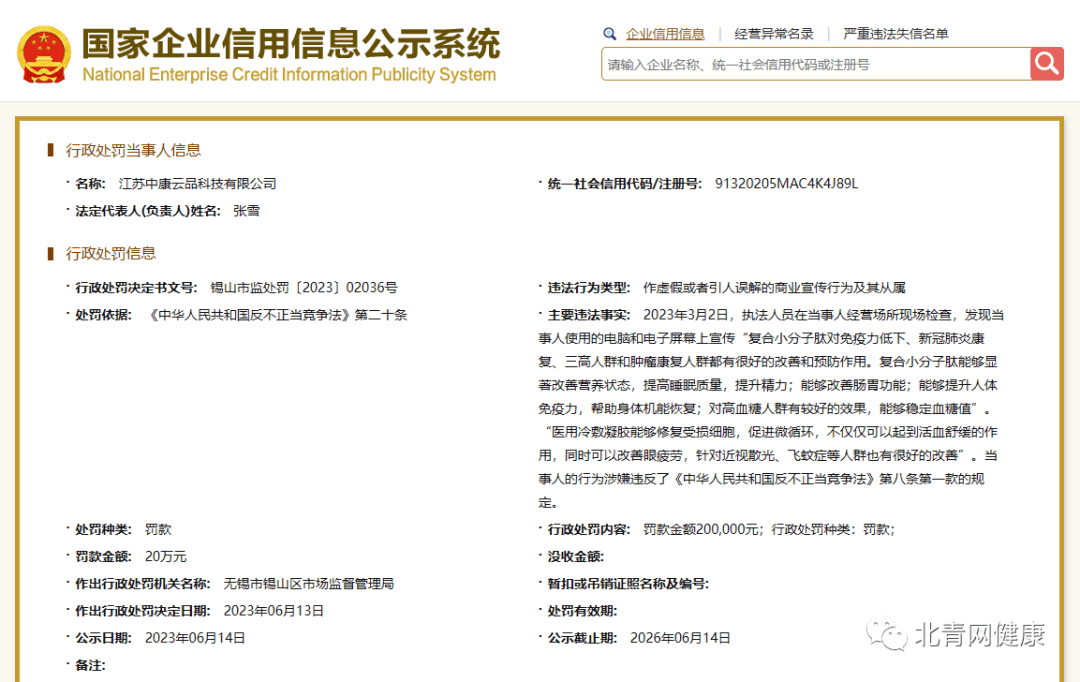1080x682 pixels.
Task: Click legal representative name 张雪
Action: pos(246,211)
